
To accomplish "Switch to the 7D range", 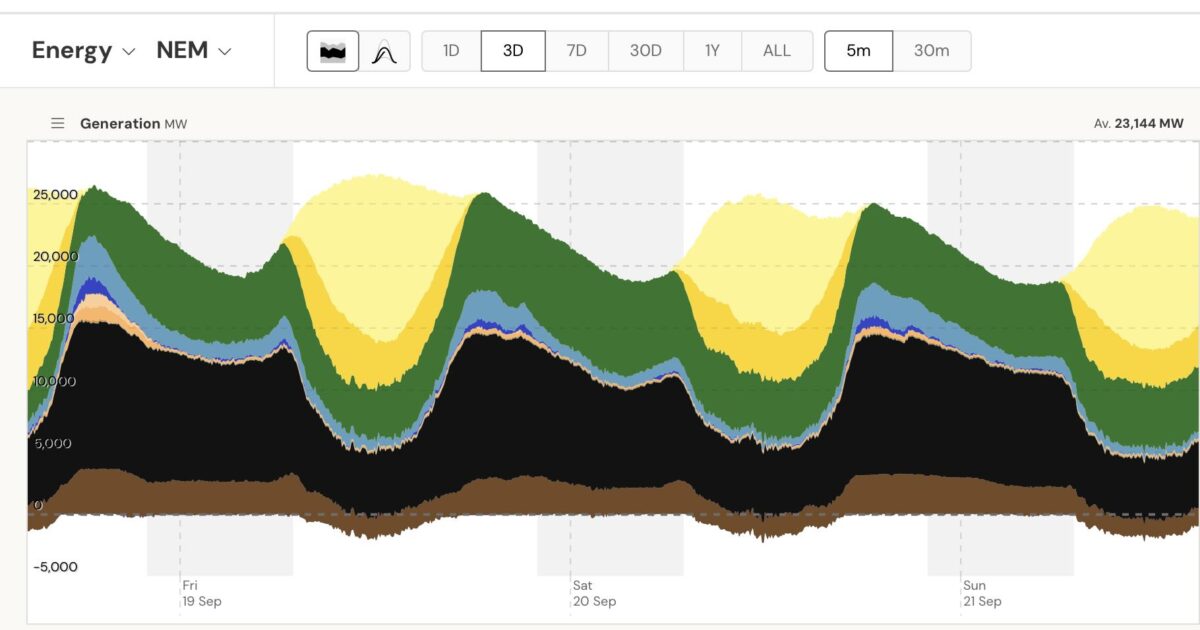I will pyautogui.click(x=577, y=51).
